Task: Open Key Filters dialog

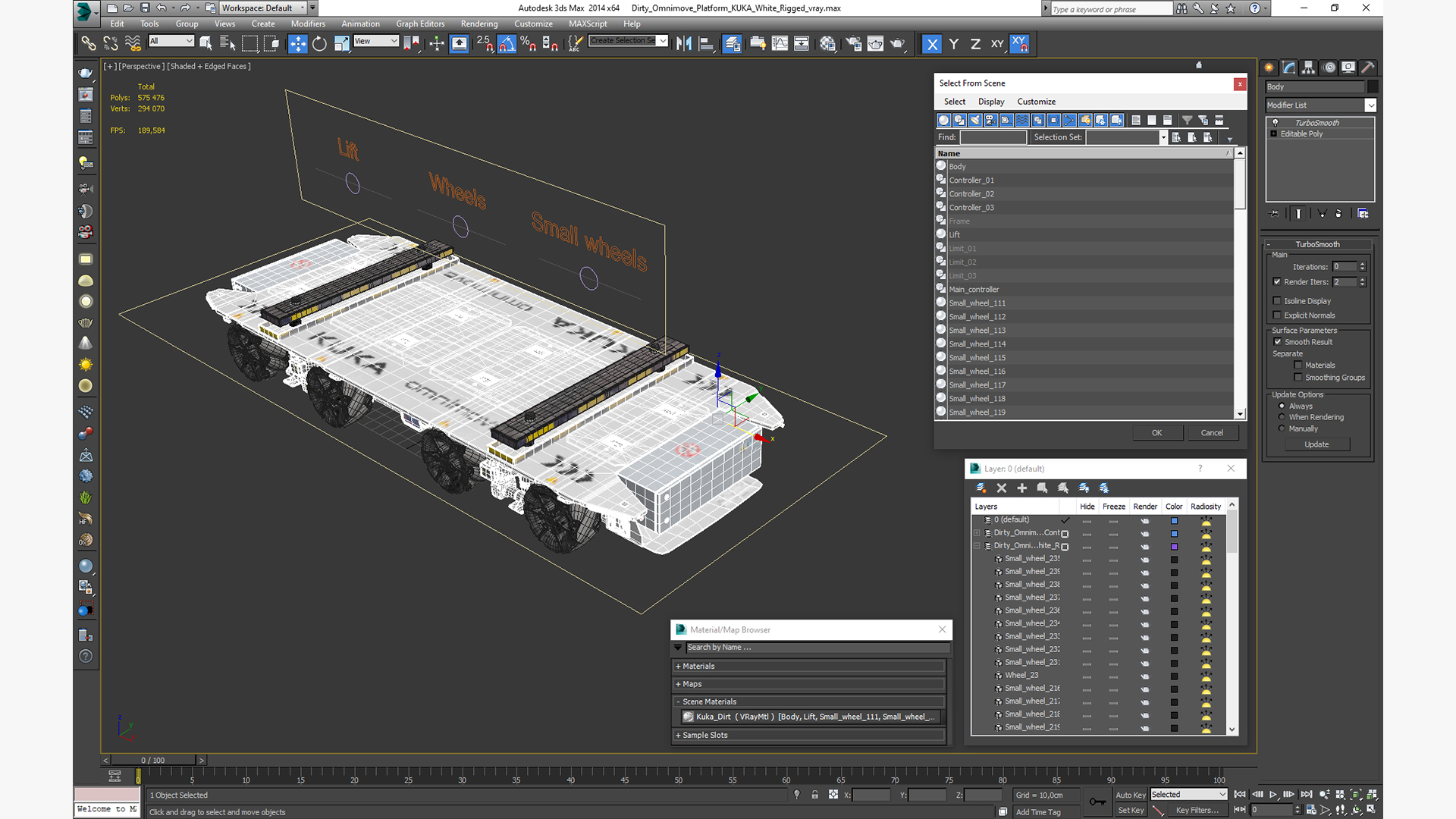Action: click(x=1197, y=810)
